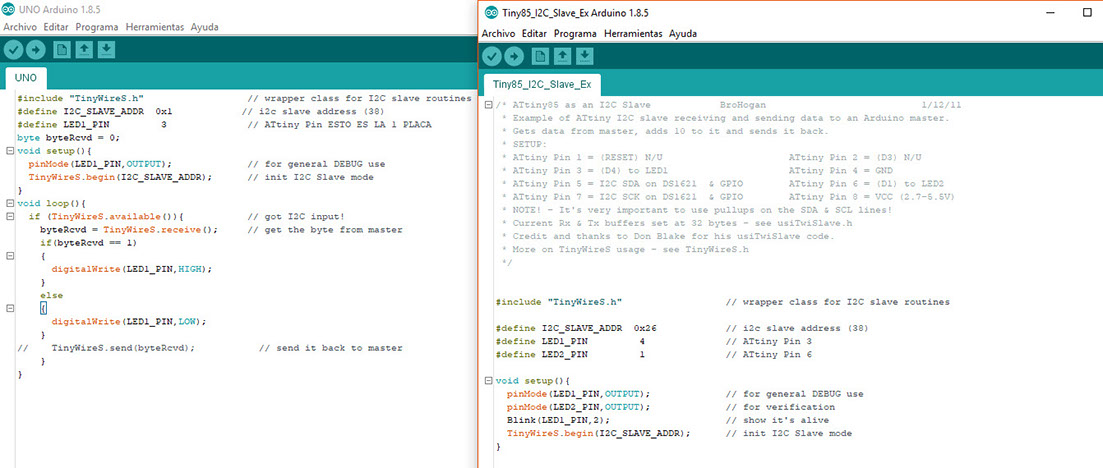The height and width of the screenshot is (468, 1103).
Task: Maximize the Tiny85_I2C_Slave_Ex window
Action: [1087, 13]
